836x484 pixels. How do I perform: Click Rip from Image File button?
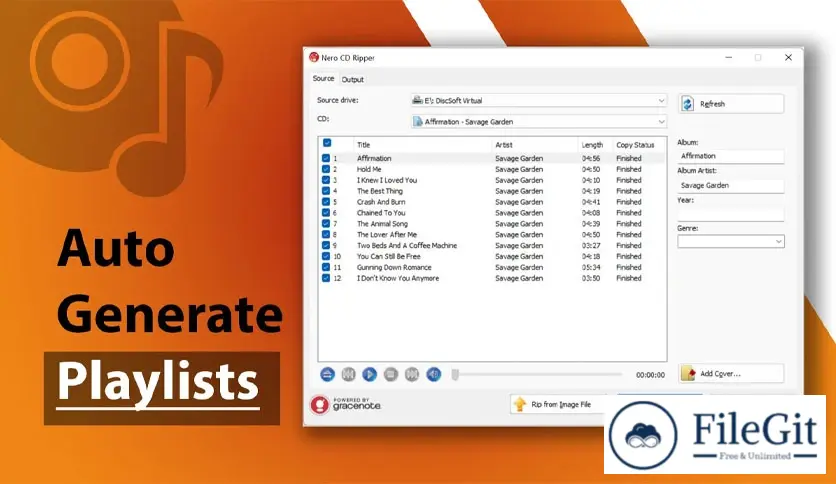tap(558, 405)
